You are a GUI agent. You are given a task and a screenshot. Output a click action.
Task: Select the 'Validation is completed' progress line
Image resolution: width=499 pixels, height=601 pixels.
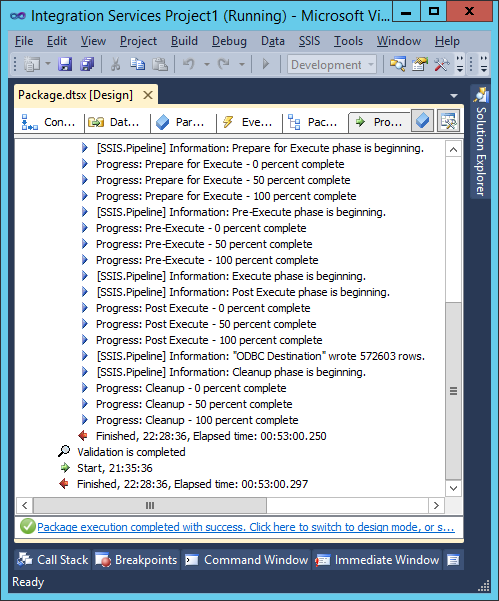point(131,452)
